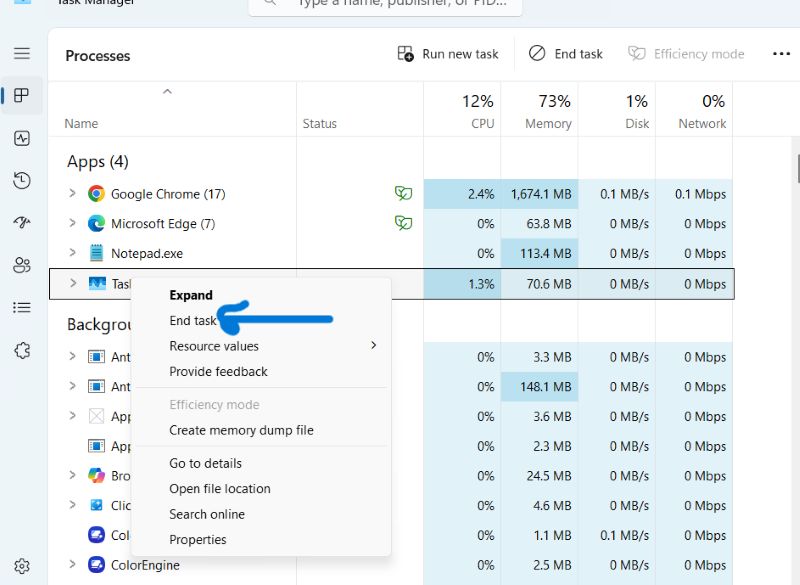Image resolution: width=800 pixels, height=585 pixels.
Task: Expand the ColorEngine process row
Action: [72, 564]
